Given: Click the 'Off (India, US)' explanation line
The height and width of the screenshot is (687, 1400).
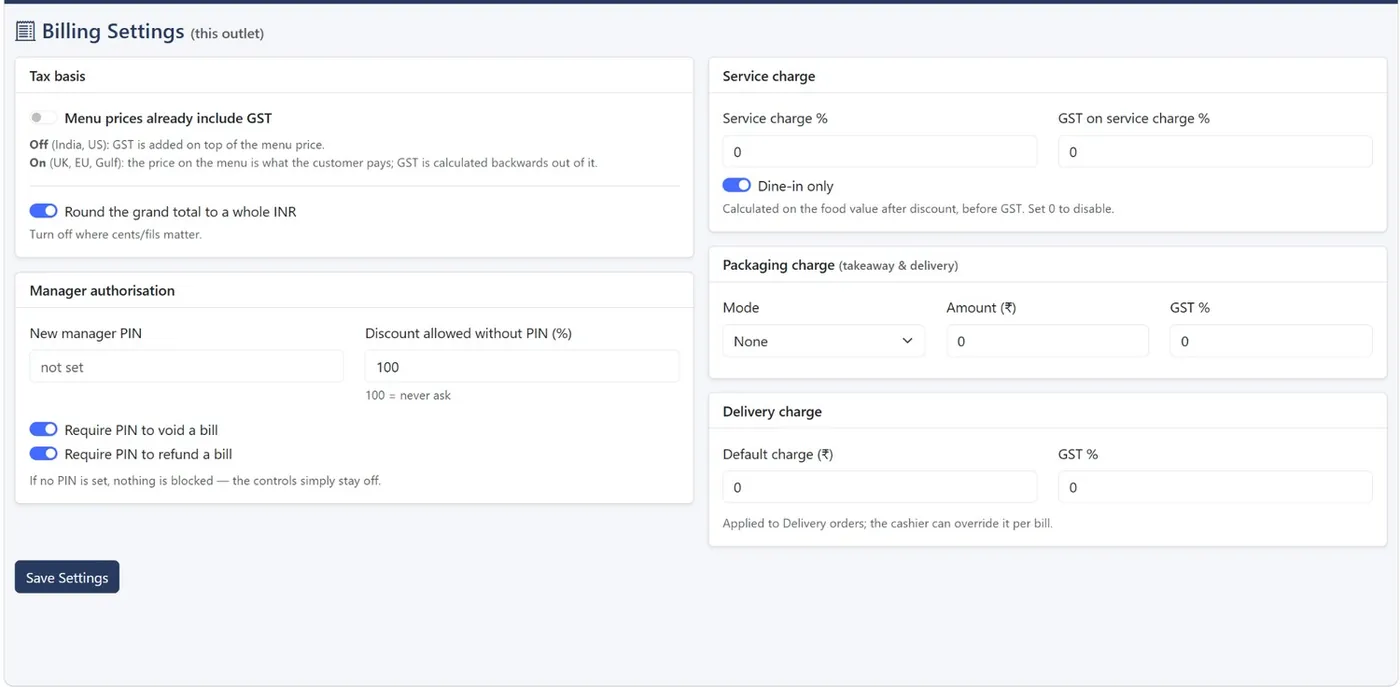Looking at the screenshot, I should [x=177, y=145].
